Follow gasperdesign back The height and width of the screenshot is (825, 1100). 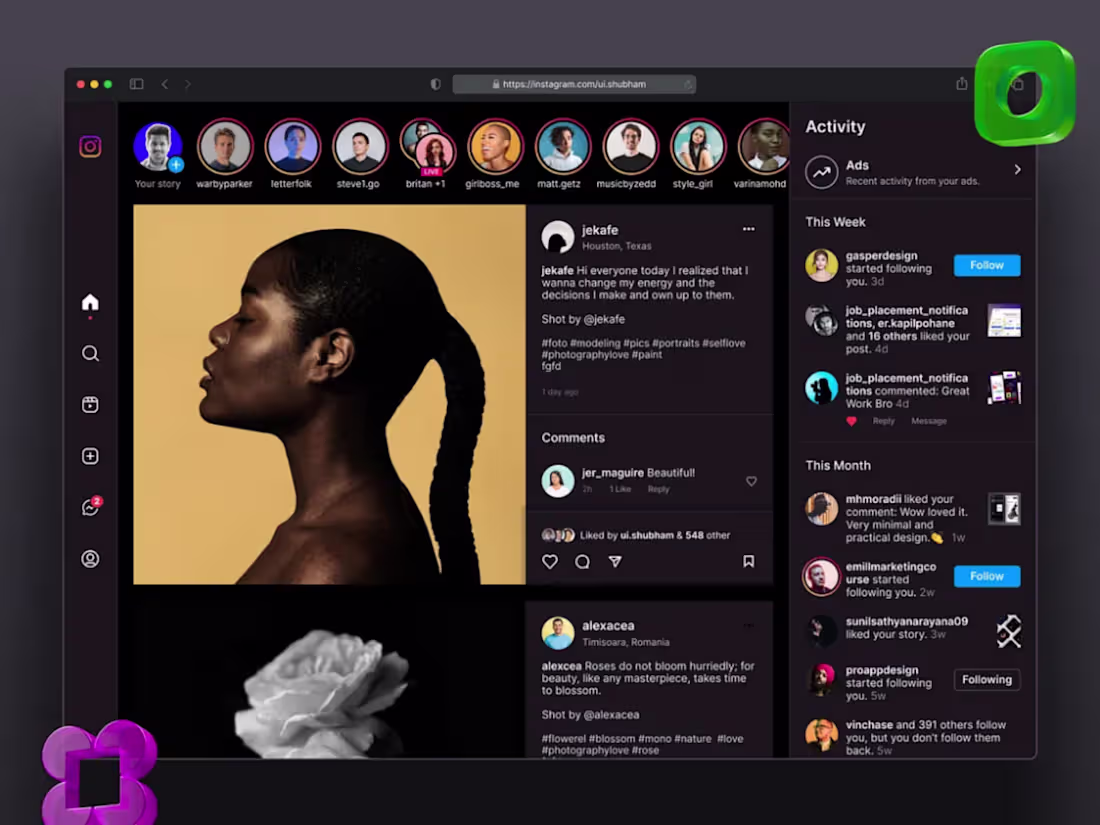986,265
